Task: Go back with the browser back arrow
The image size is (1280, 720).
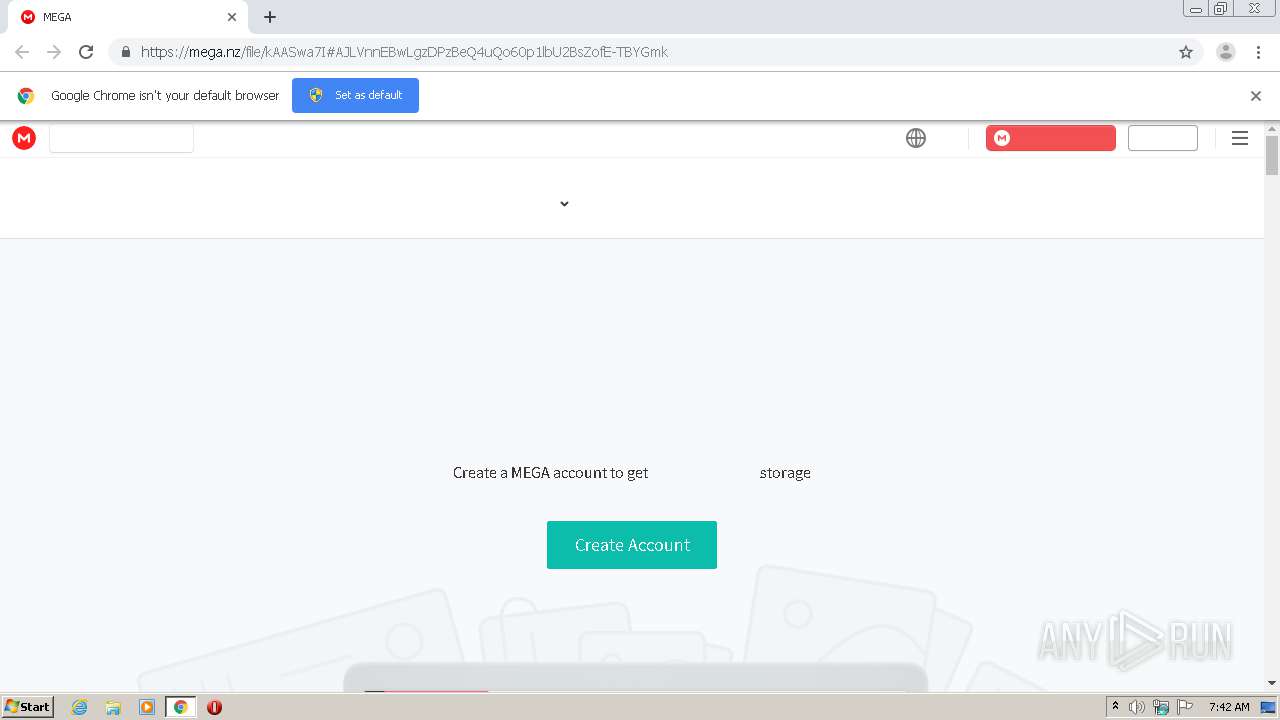Action: pos(22,52)
